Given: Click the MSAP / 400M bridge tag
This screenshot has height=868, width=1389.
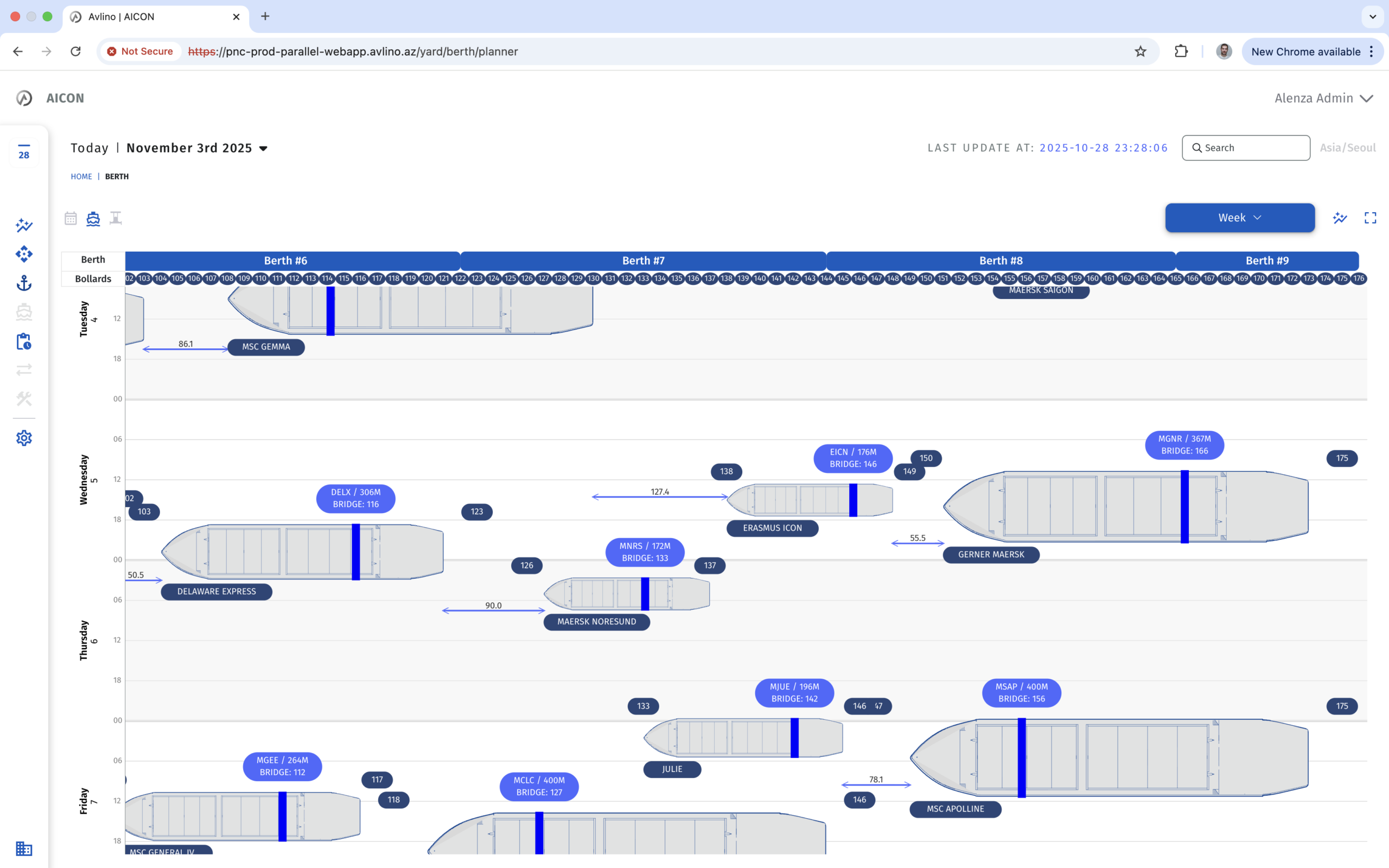Looking at the screenshot, I should [x=1021, y=693].
